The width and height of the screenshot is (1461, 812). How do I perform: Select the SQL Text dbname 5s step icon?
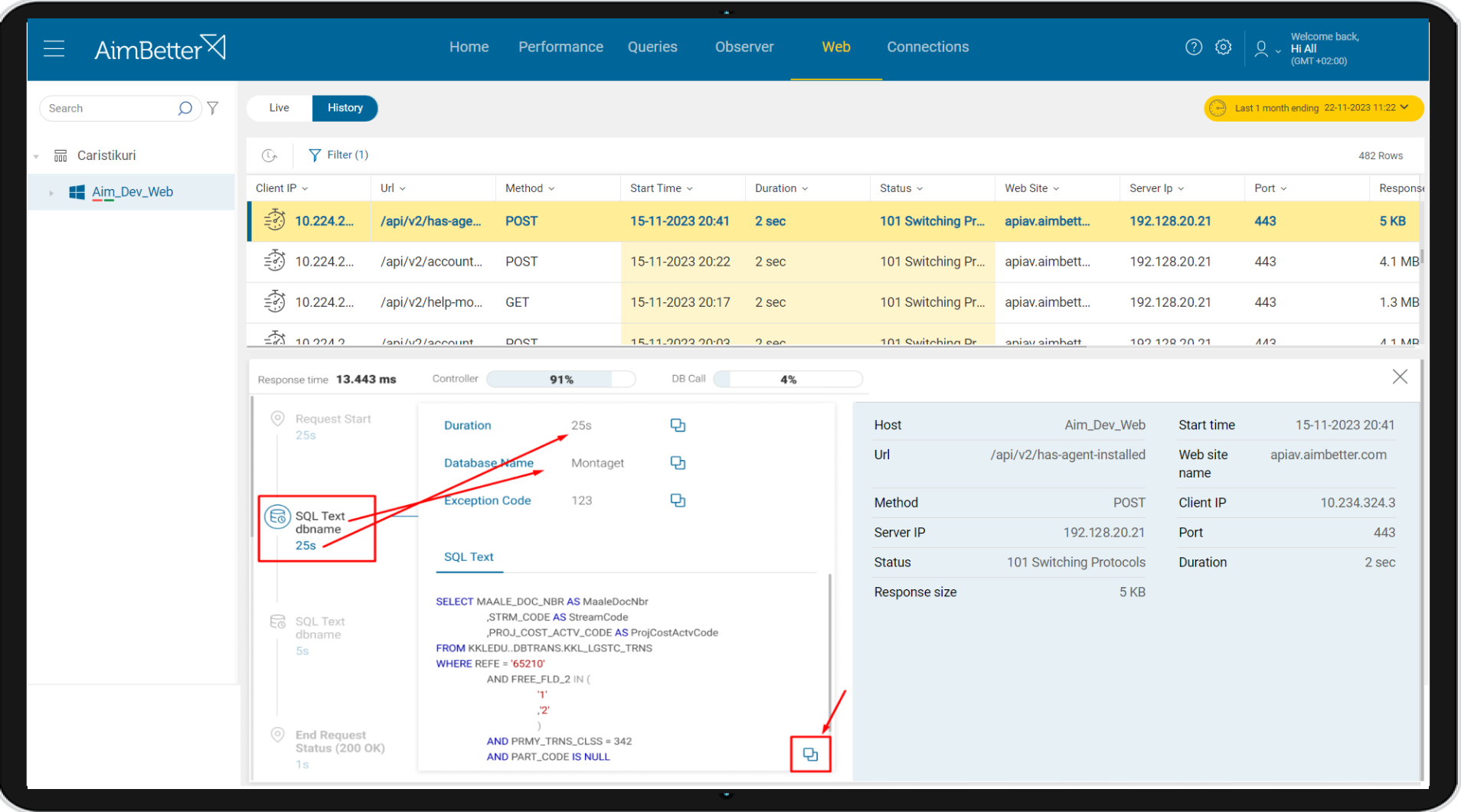click(277, 621)
